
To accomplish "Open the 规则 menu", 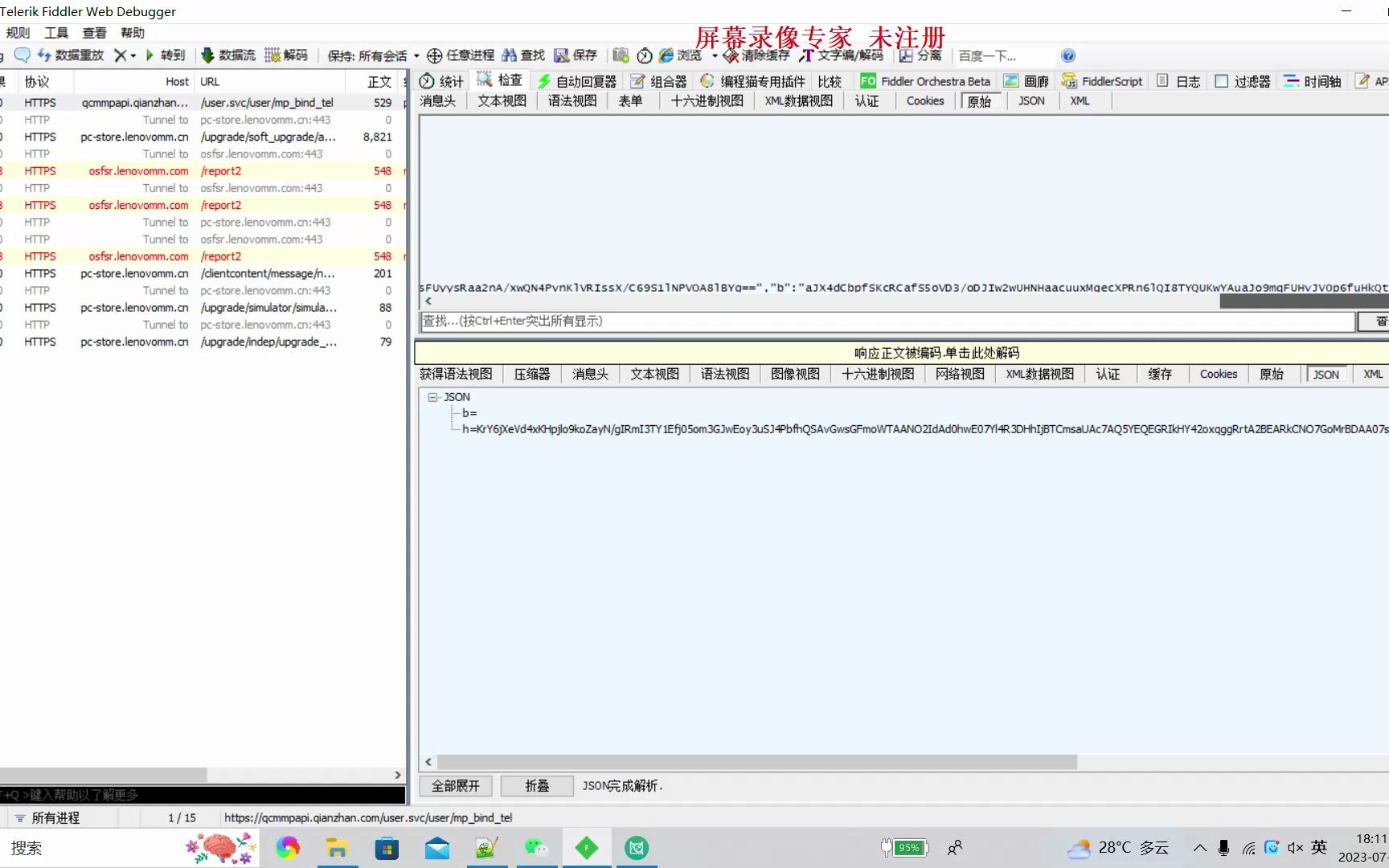I will click(18, 32).
